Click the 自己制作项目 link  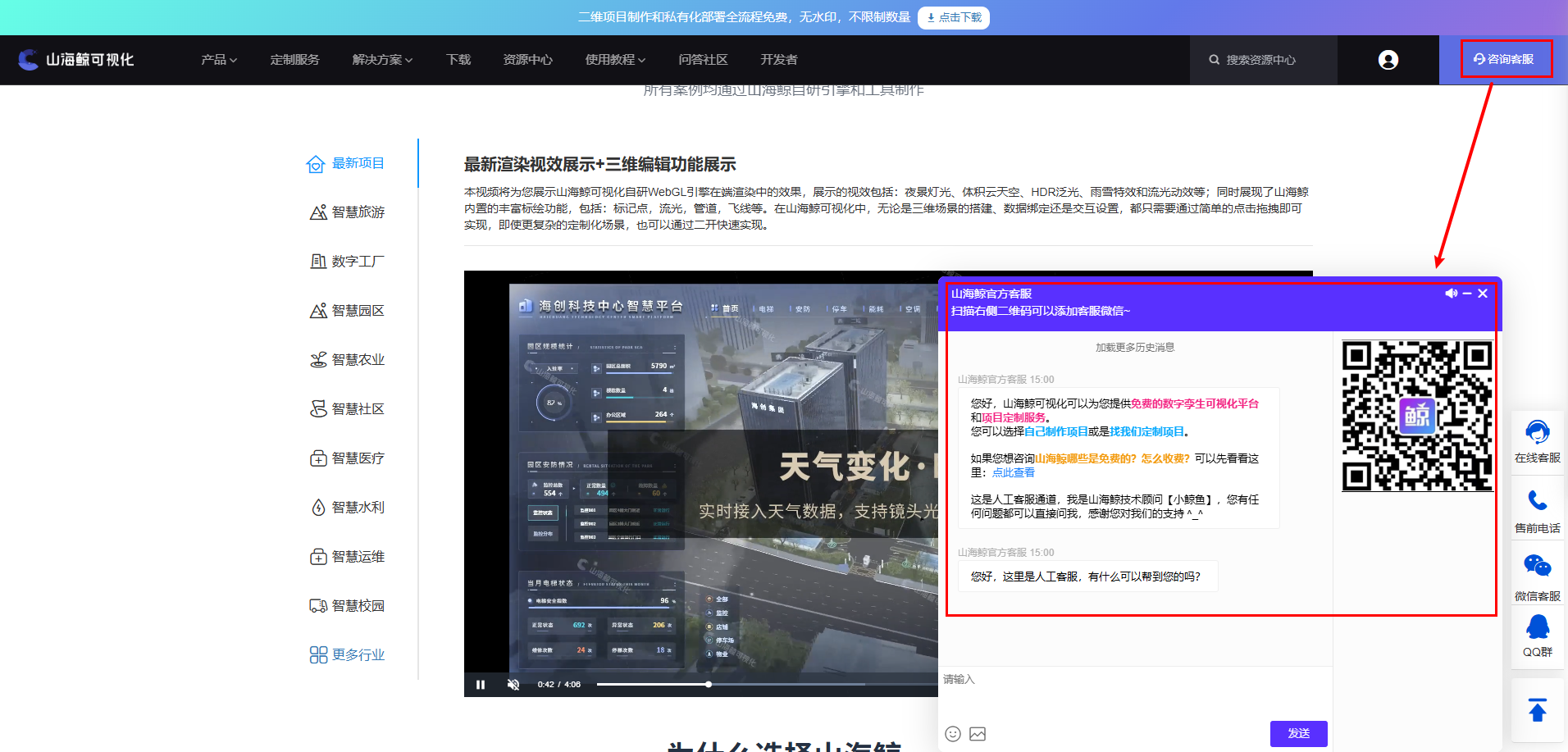click(x=1056, y=431)
